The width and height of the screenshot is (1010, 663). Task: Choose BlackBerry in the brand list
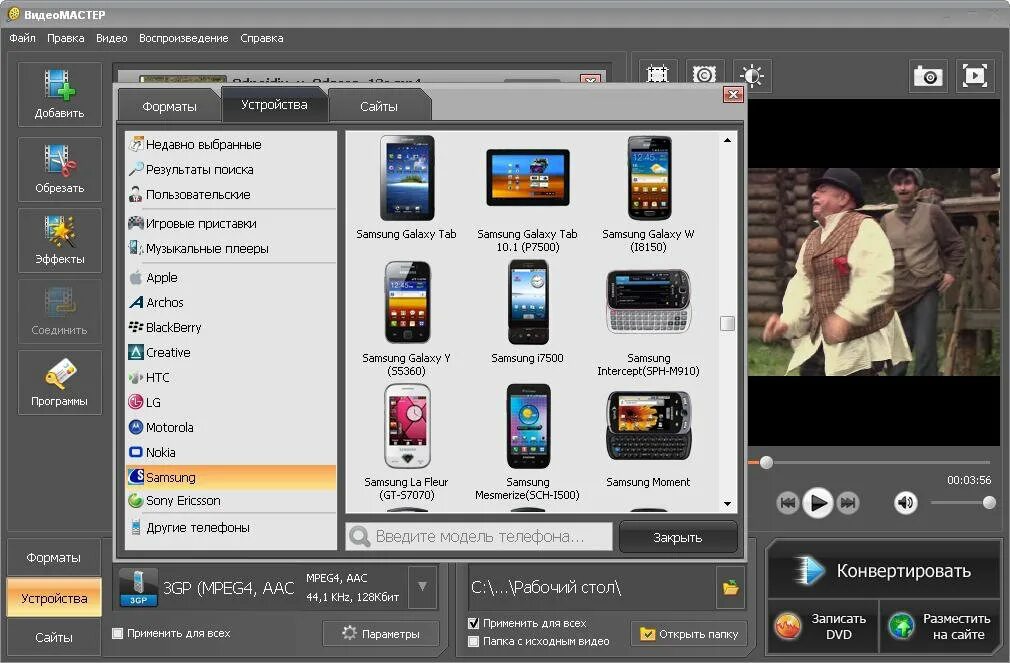231,327
